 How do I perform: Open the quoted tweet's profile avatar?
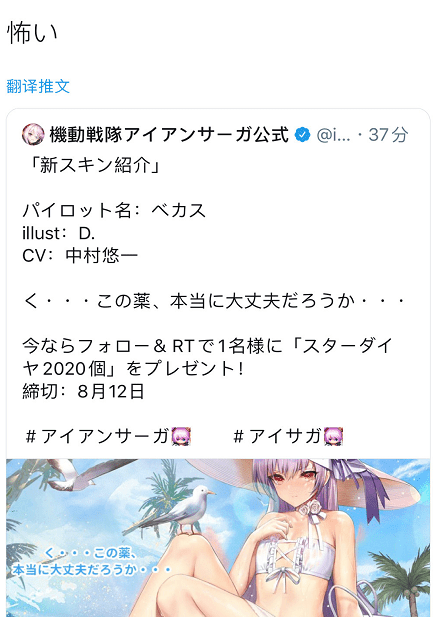click(33, 134)
